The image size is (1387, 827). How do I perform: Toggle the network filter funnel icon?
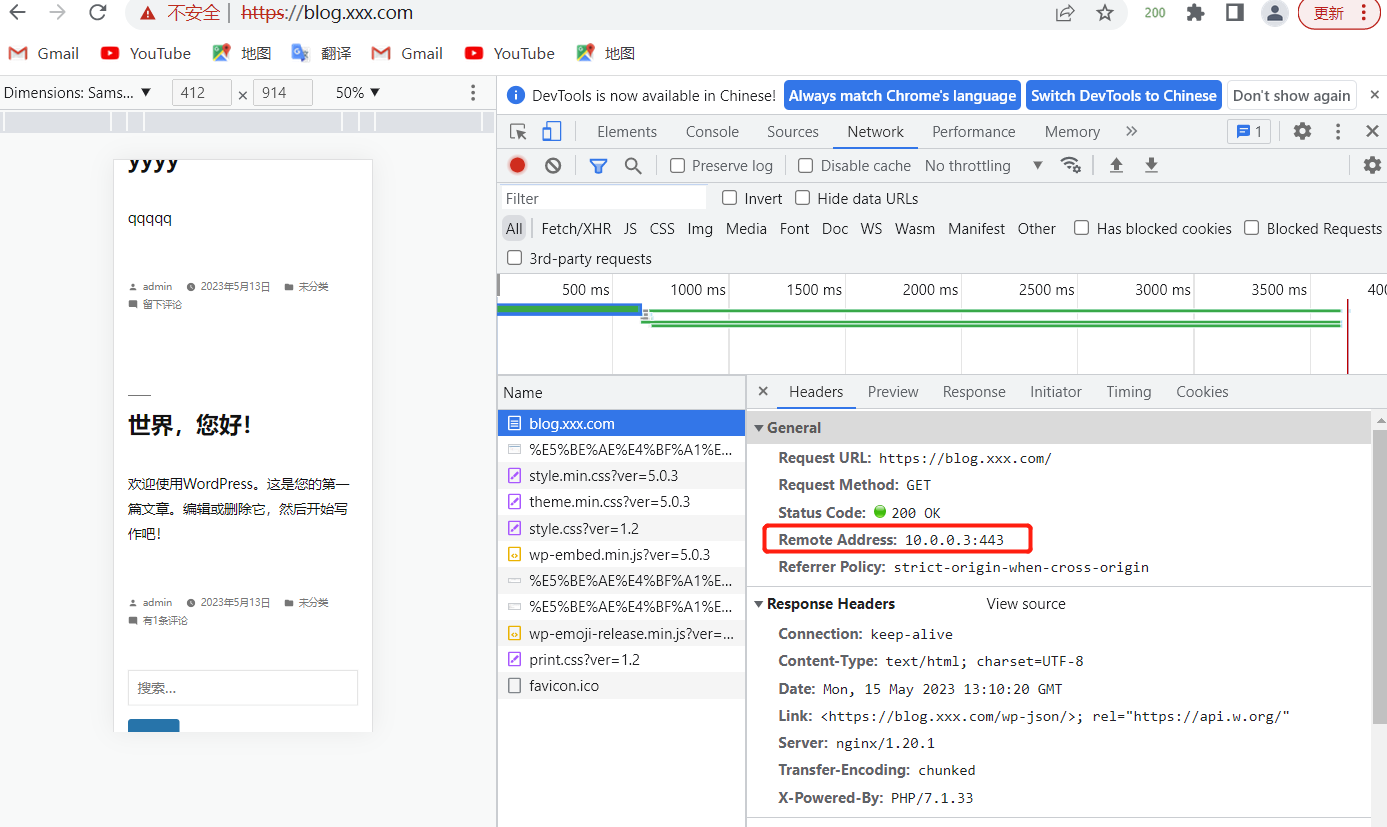tap(598, 166)
